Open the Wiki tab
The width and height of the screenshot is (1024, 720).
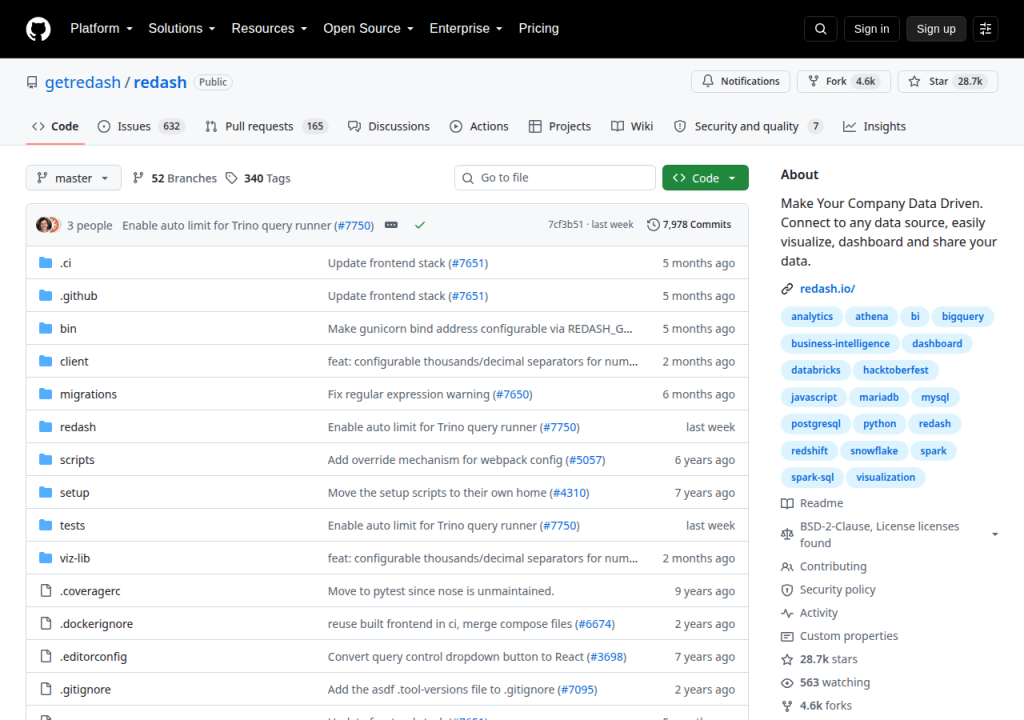point(632,126)
